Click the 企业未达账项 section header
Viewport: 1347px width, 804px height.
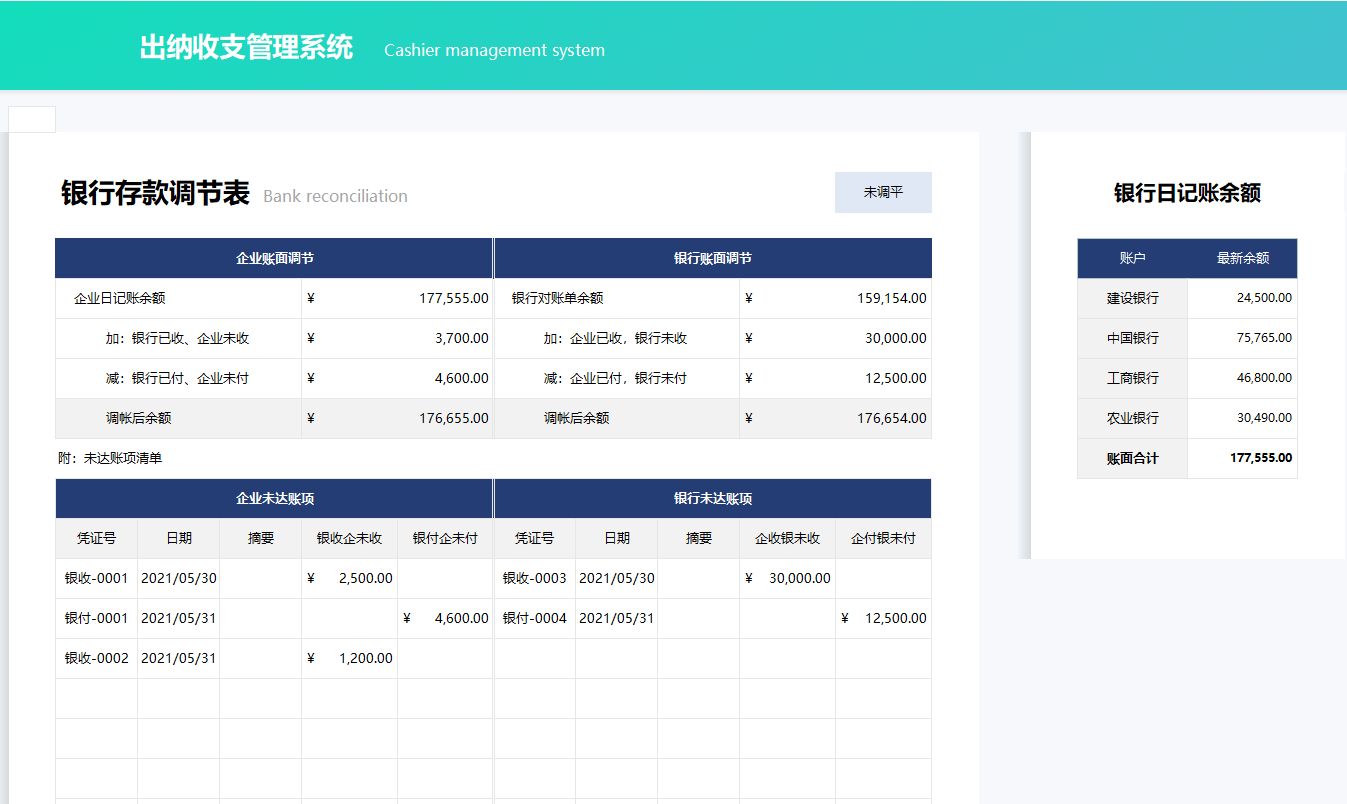pos(273,497)
